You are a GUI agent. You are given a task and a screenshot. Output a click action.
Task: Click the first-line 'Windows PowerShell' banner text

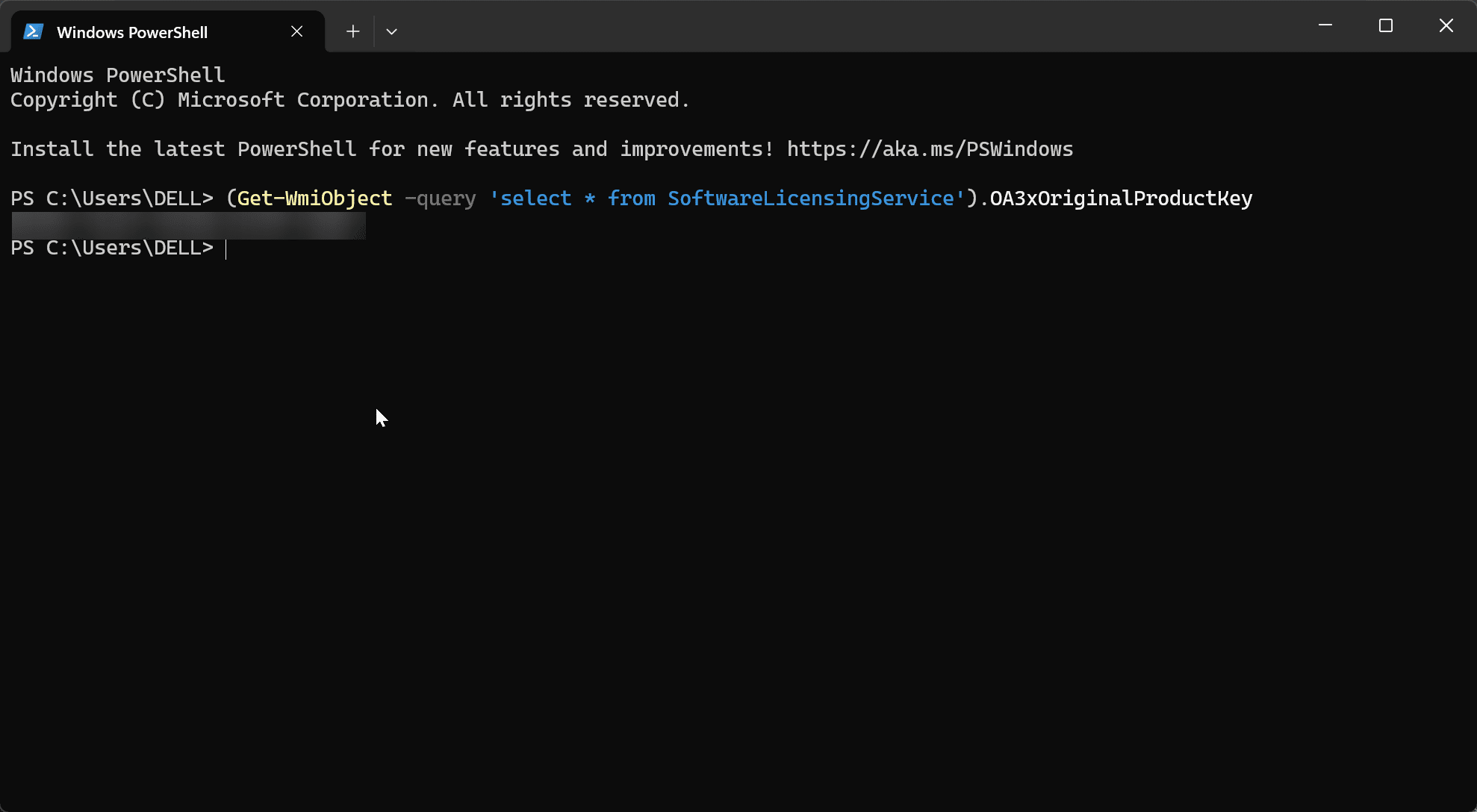(x=117, y=75)
